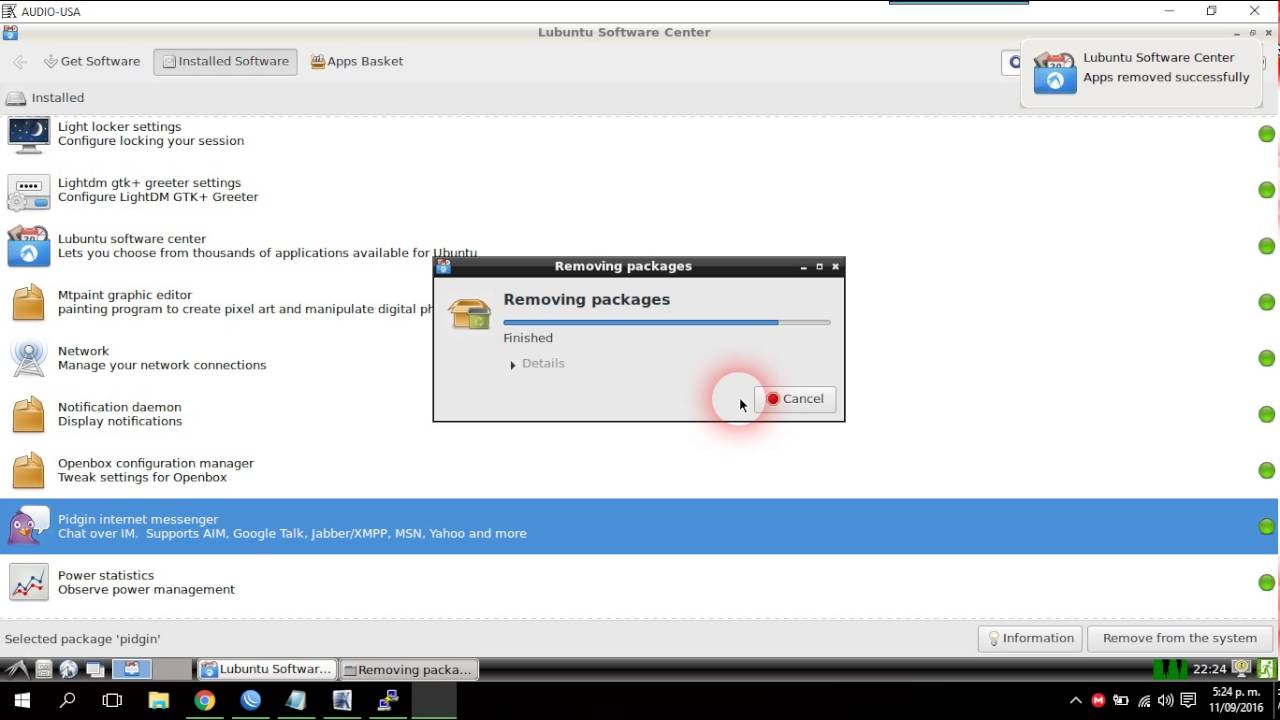1280x720 pixels.
Task: Click the Light locker settings monitor icon
Action: coord(28,134)
